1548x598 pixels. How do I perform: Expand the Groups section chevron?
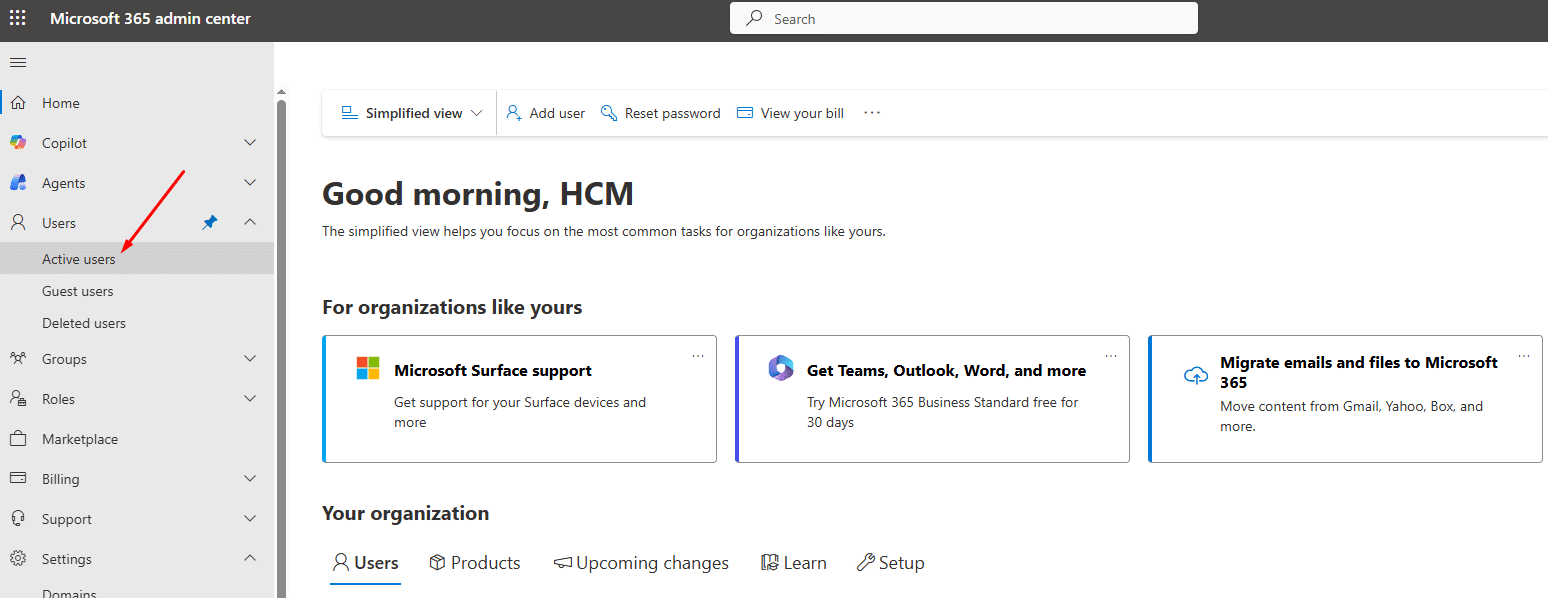(x=250, y=359)
